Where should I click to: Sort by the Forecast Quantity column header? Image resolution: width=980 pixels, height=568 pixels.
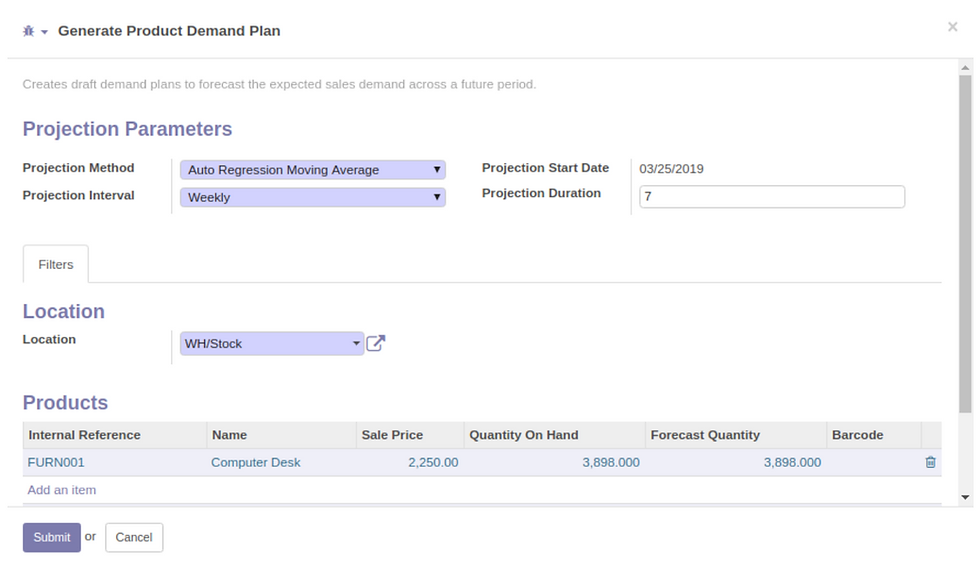(705, 435)
